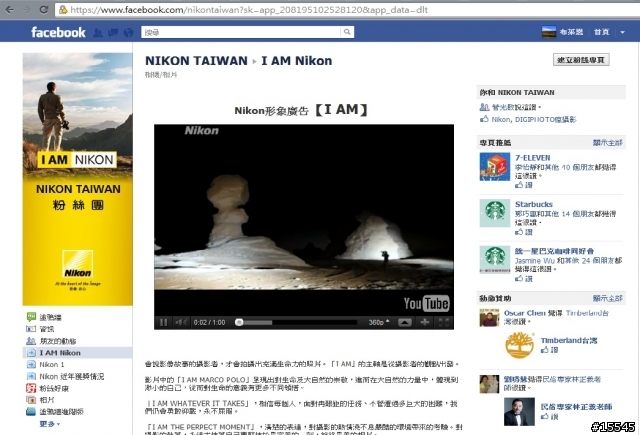Pause the YouTube video
The image size is (640, 435).
click(x=163, y=322)
